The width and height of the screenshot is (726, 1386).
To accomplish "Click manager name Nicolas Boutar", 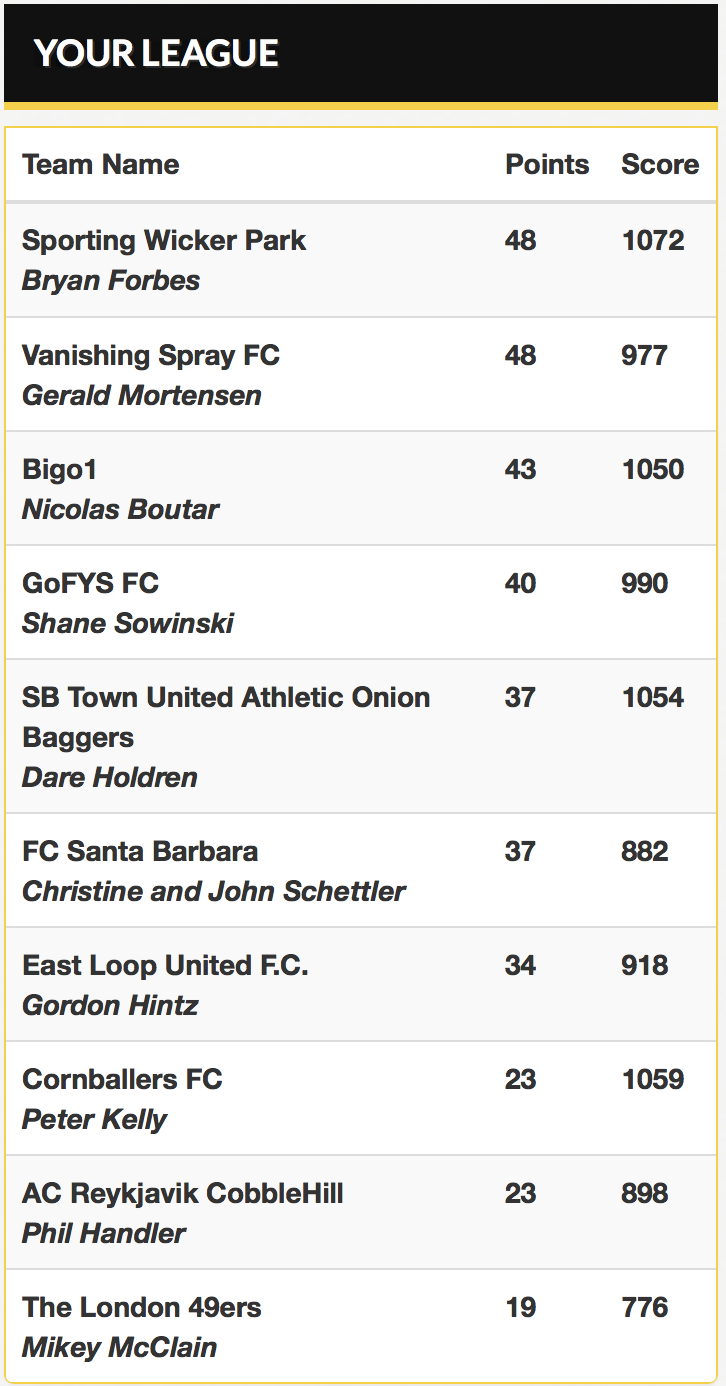I will [120, 509].
